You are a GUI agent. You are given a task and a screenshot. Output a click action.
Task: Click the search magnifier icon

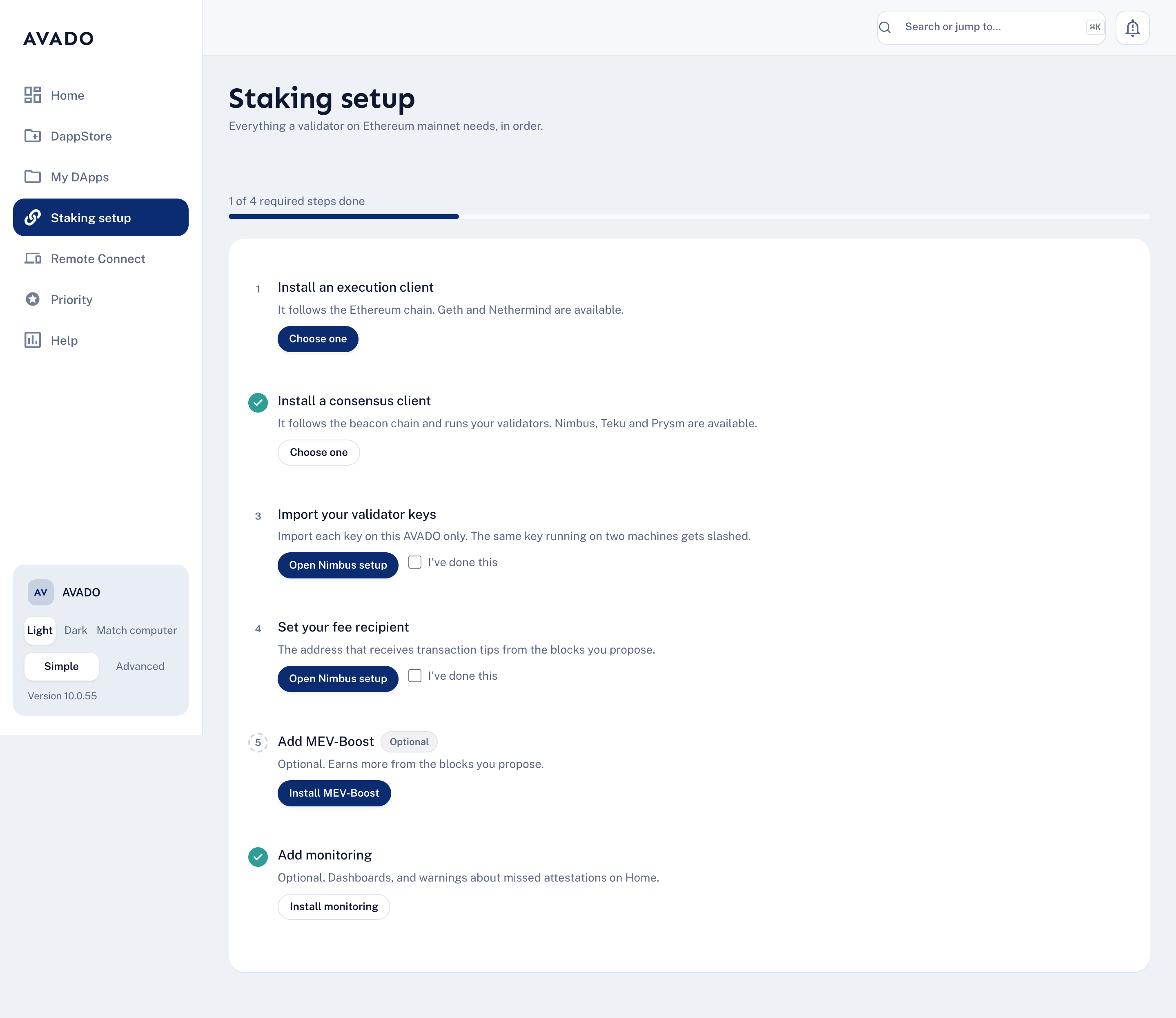(885, 27)
